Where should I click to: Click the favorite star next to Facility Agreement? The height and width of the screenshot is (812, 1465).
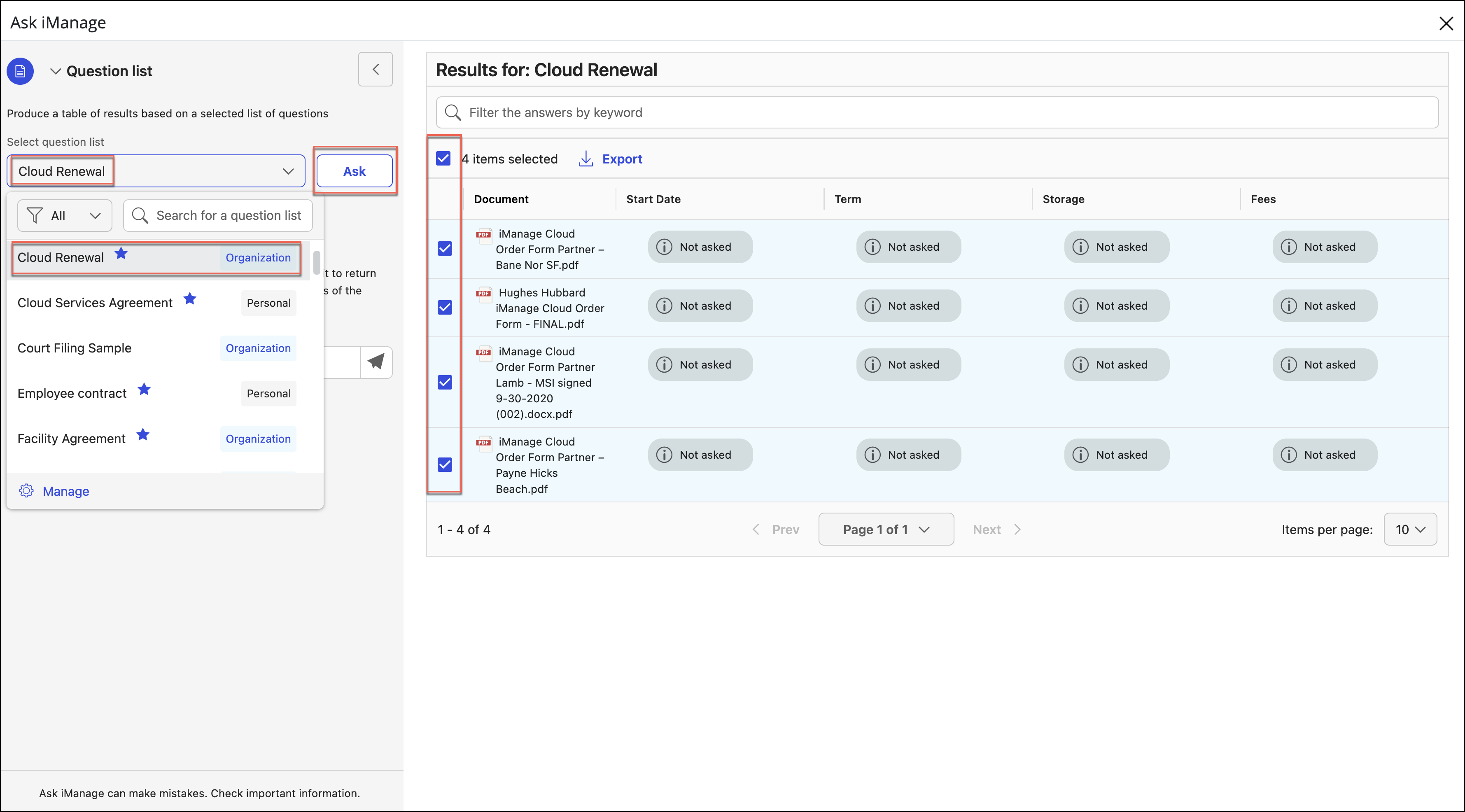coord(143,435)
